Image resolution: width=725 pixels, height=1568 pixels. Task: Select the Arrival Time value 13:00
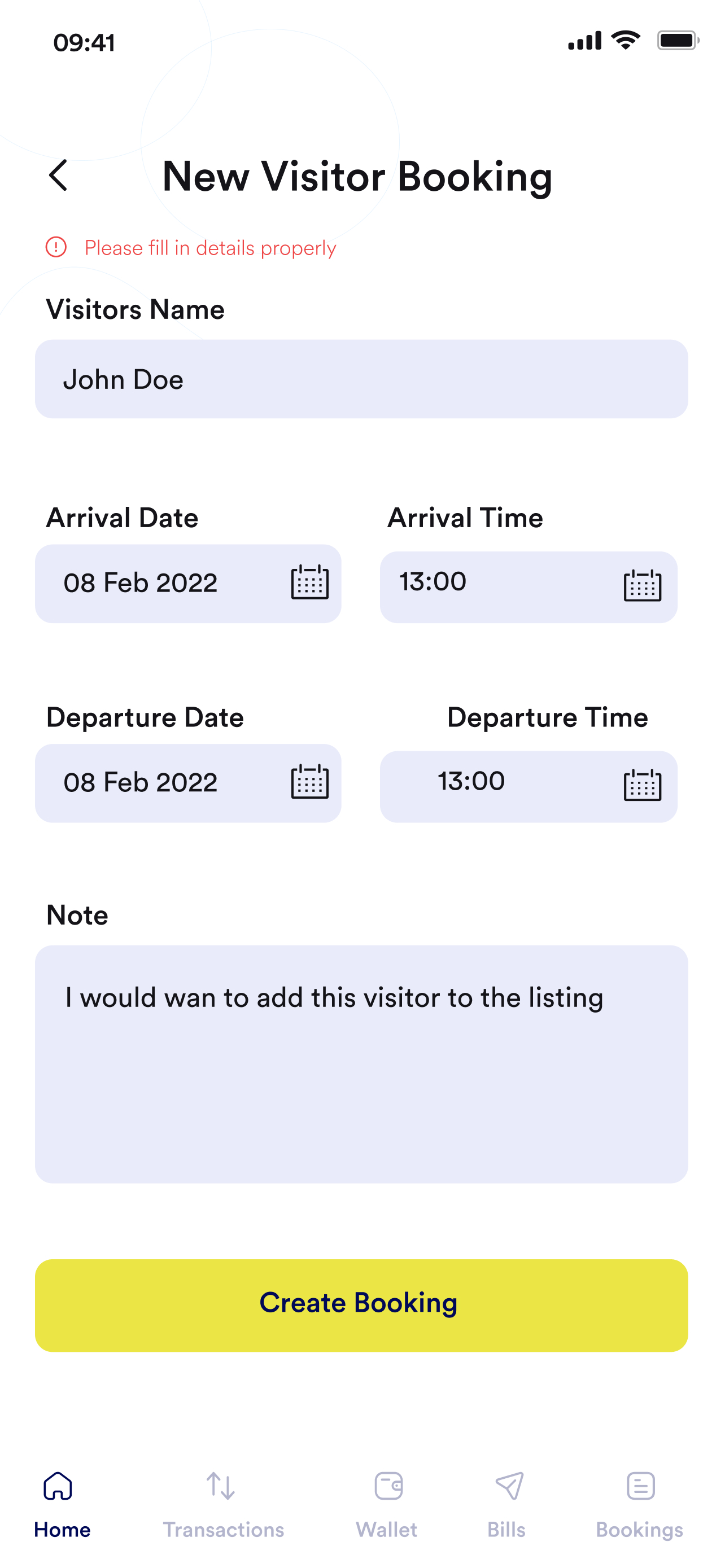433,581
